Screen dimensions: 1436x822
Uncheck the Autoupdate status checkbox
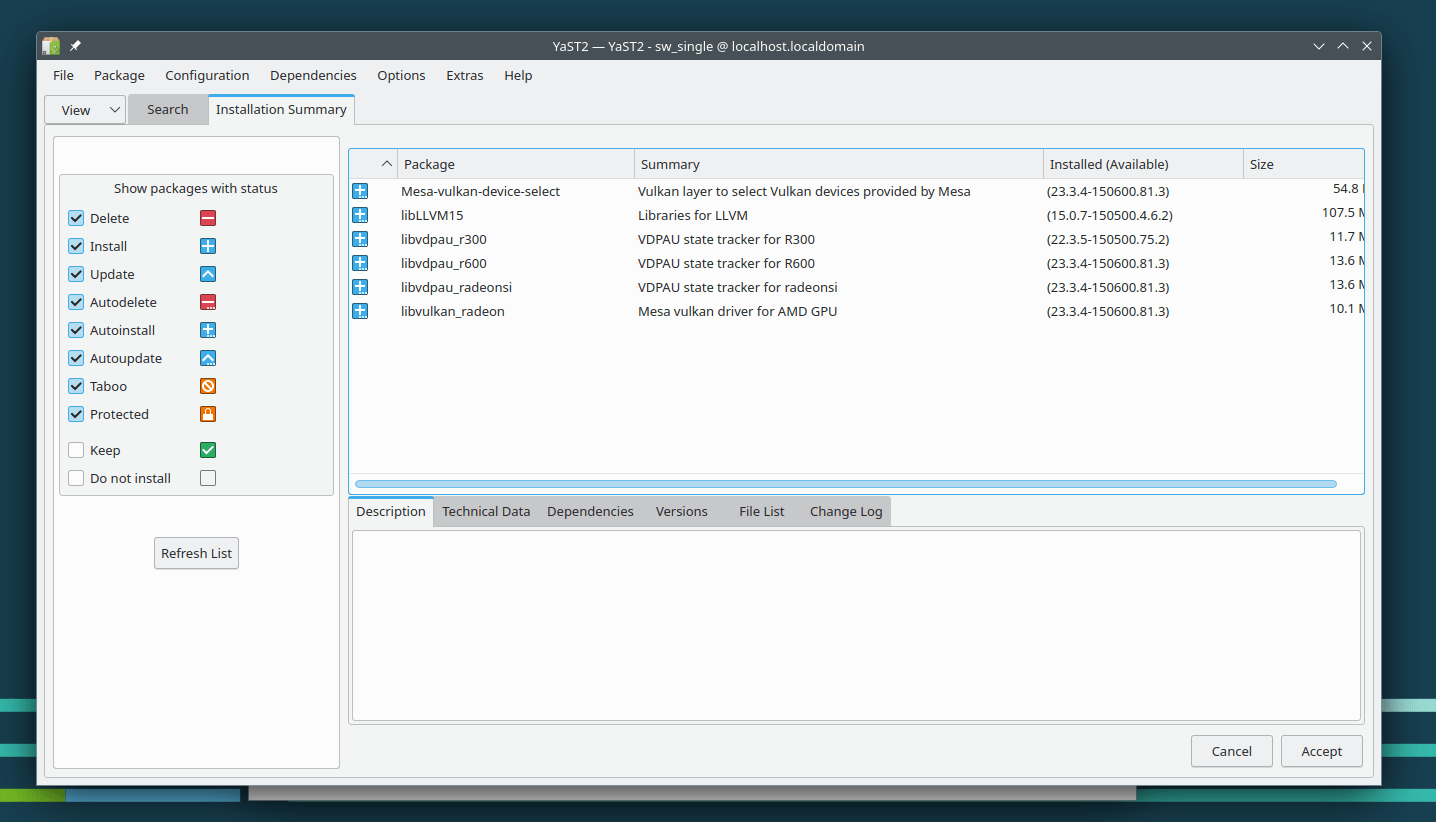[x=76, y=358]
